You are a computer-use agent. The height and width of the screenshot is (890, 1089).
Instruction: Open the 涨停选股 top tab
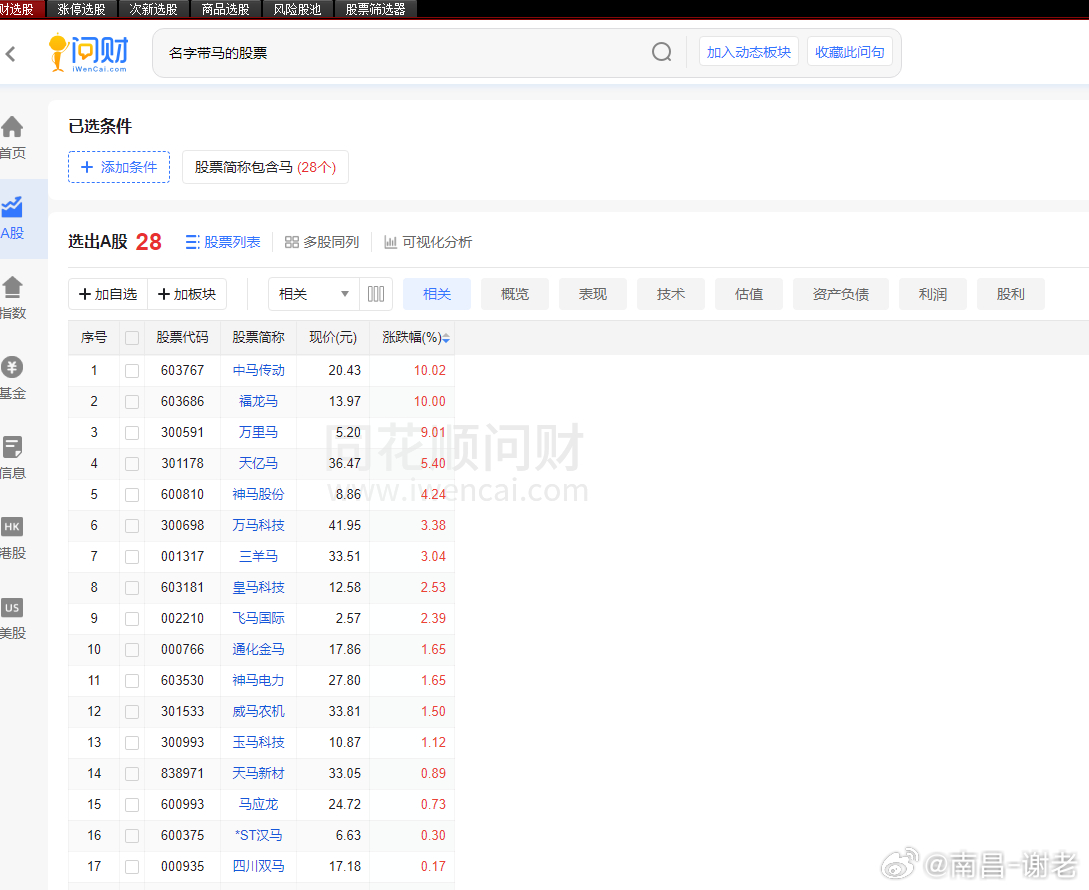tap(81, 9)
